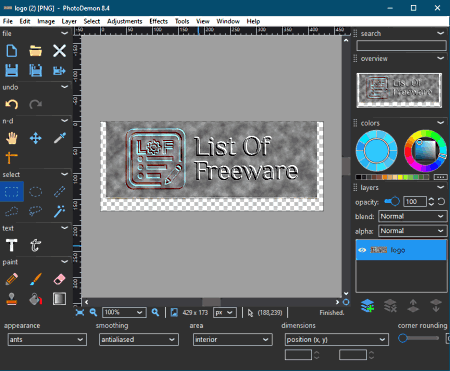Open the File menu
The width and height of the screenshot is (450, 371).
[x=8, y=21]
